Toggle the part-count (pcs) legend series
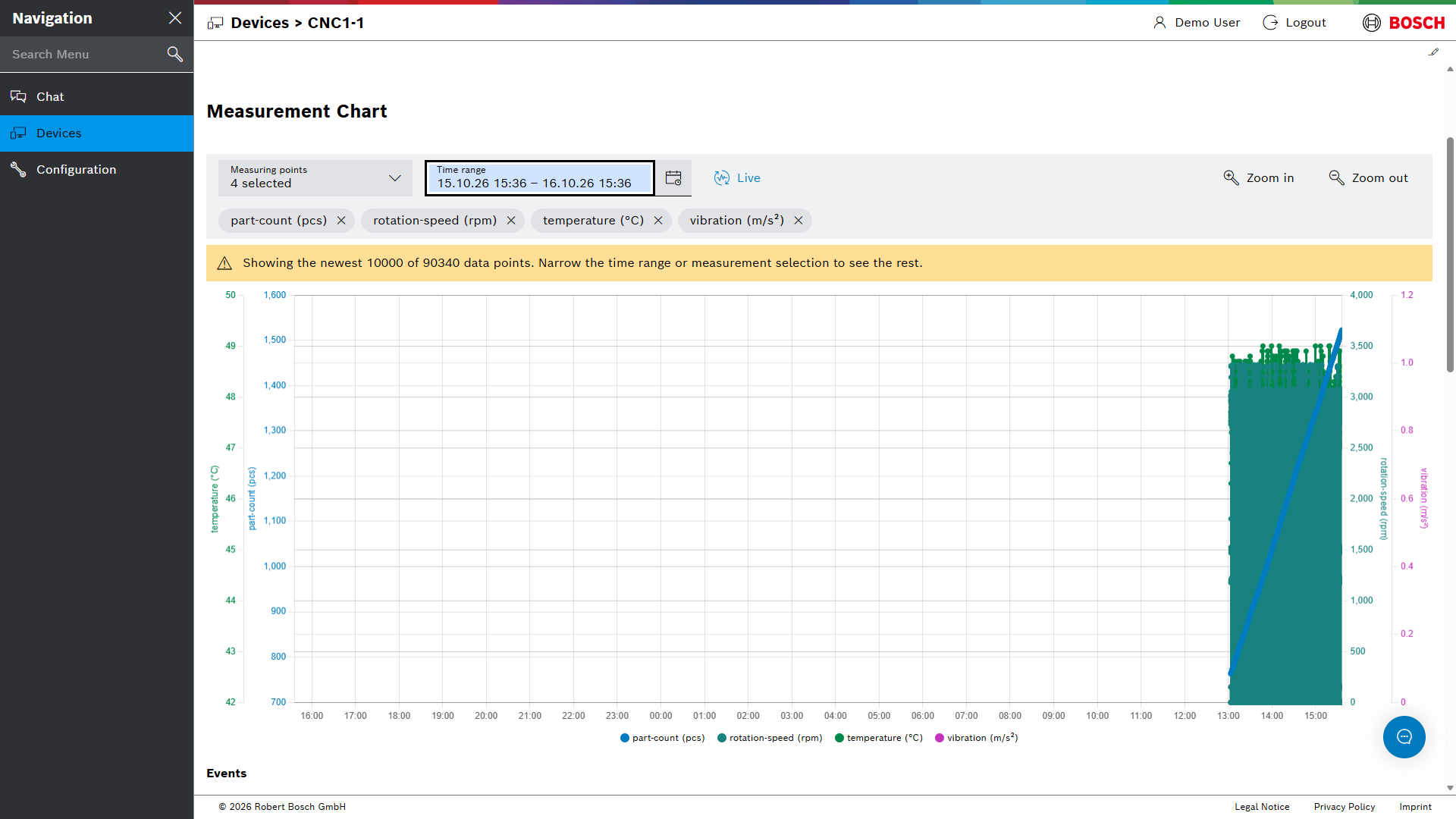 coord(662,738)
